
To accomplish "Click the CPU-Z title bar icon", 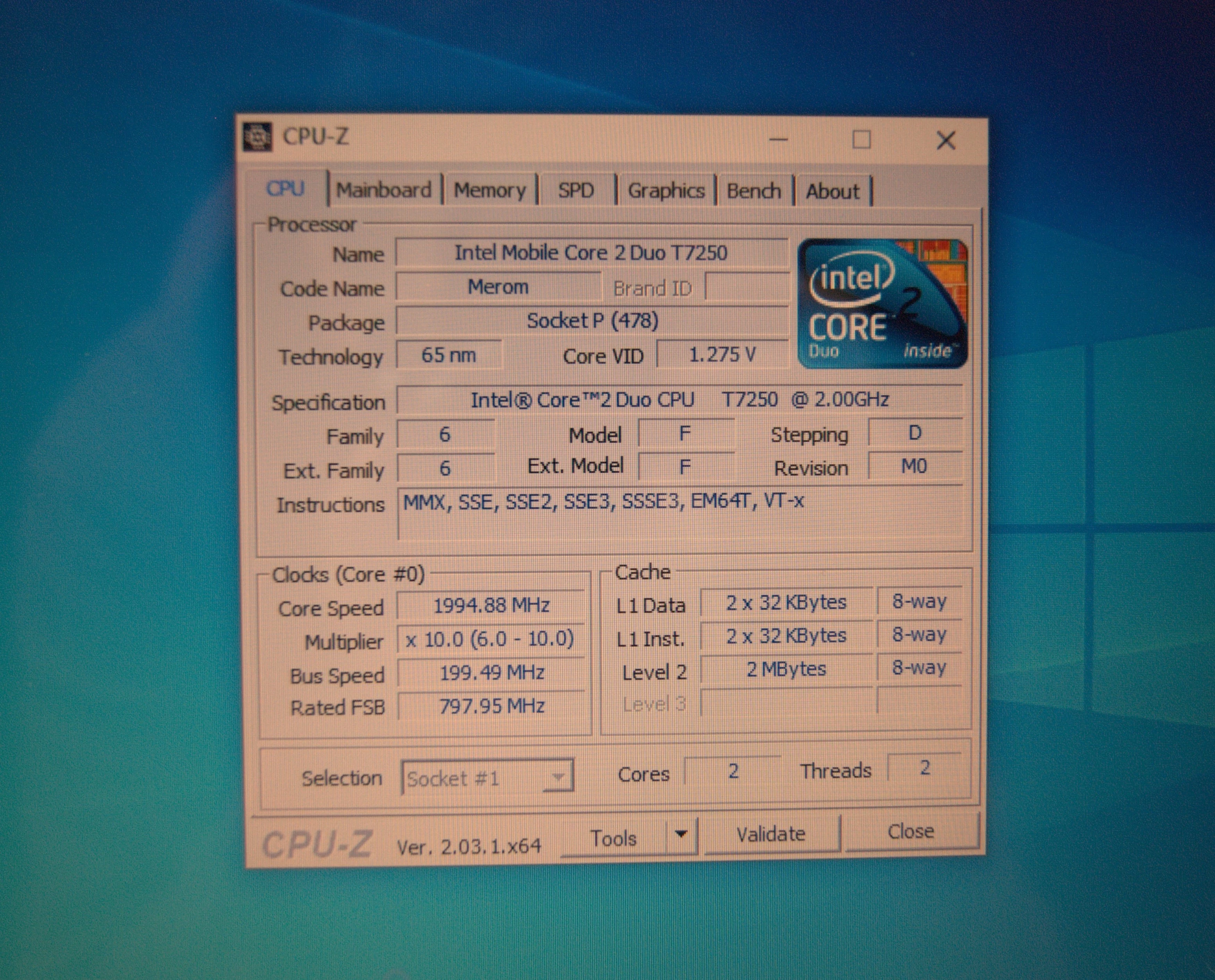I will coord(257,137).
